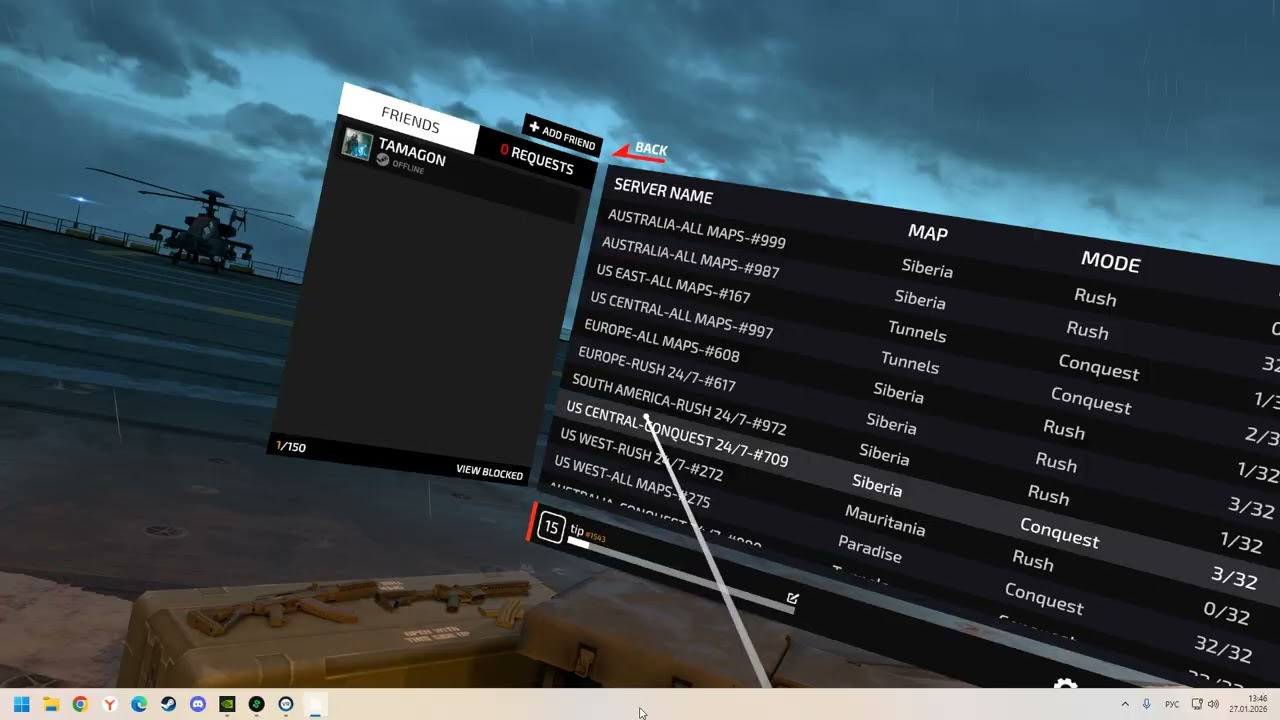Open the Windows Start menu

[21, 704]
